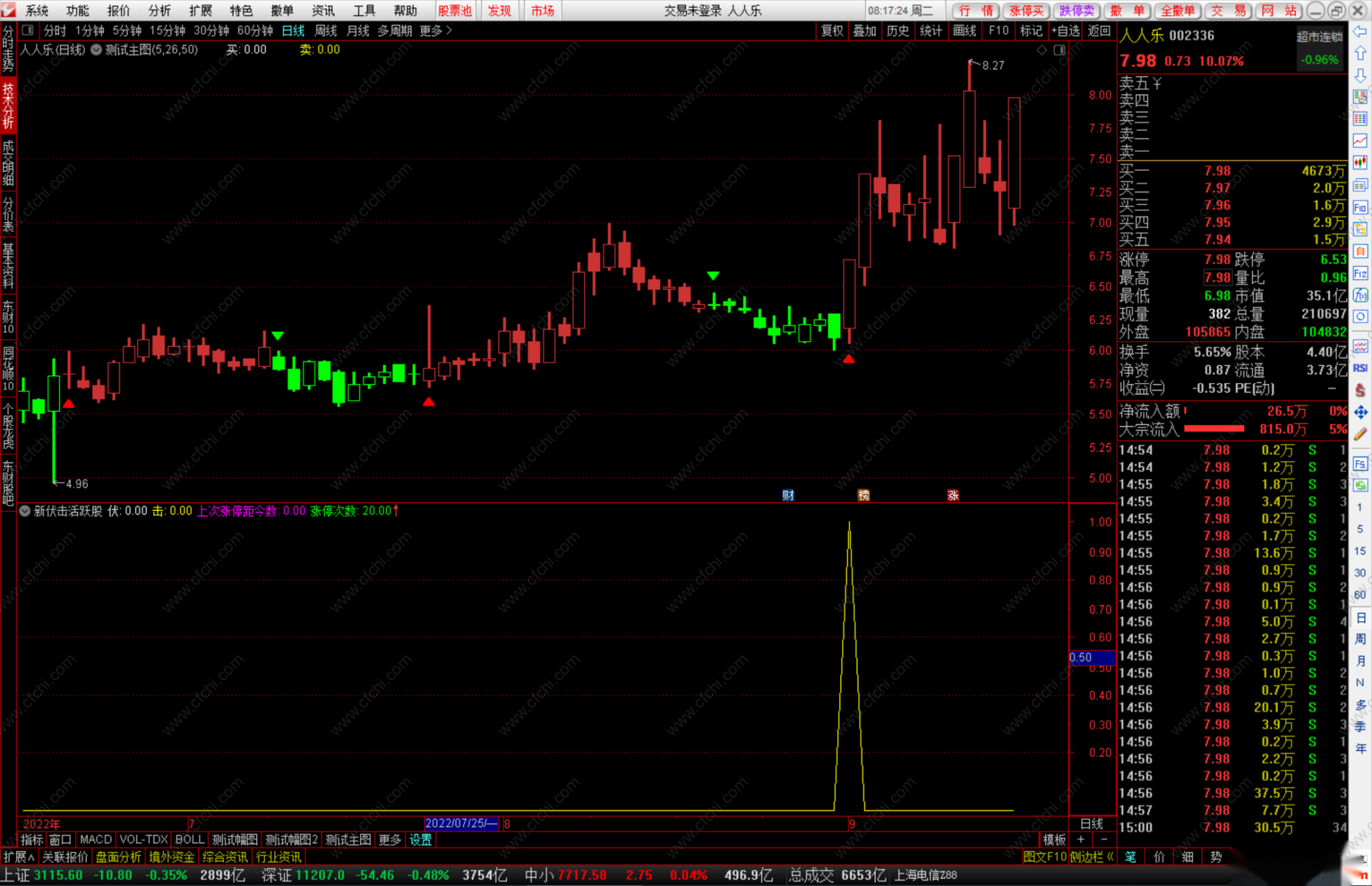Open 测试主图 indicator dropdown arrow
Image resolution: width=1372 pixels, height=886 pixels.
pos(96,49)
